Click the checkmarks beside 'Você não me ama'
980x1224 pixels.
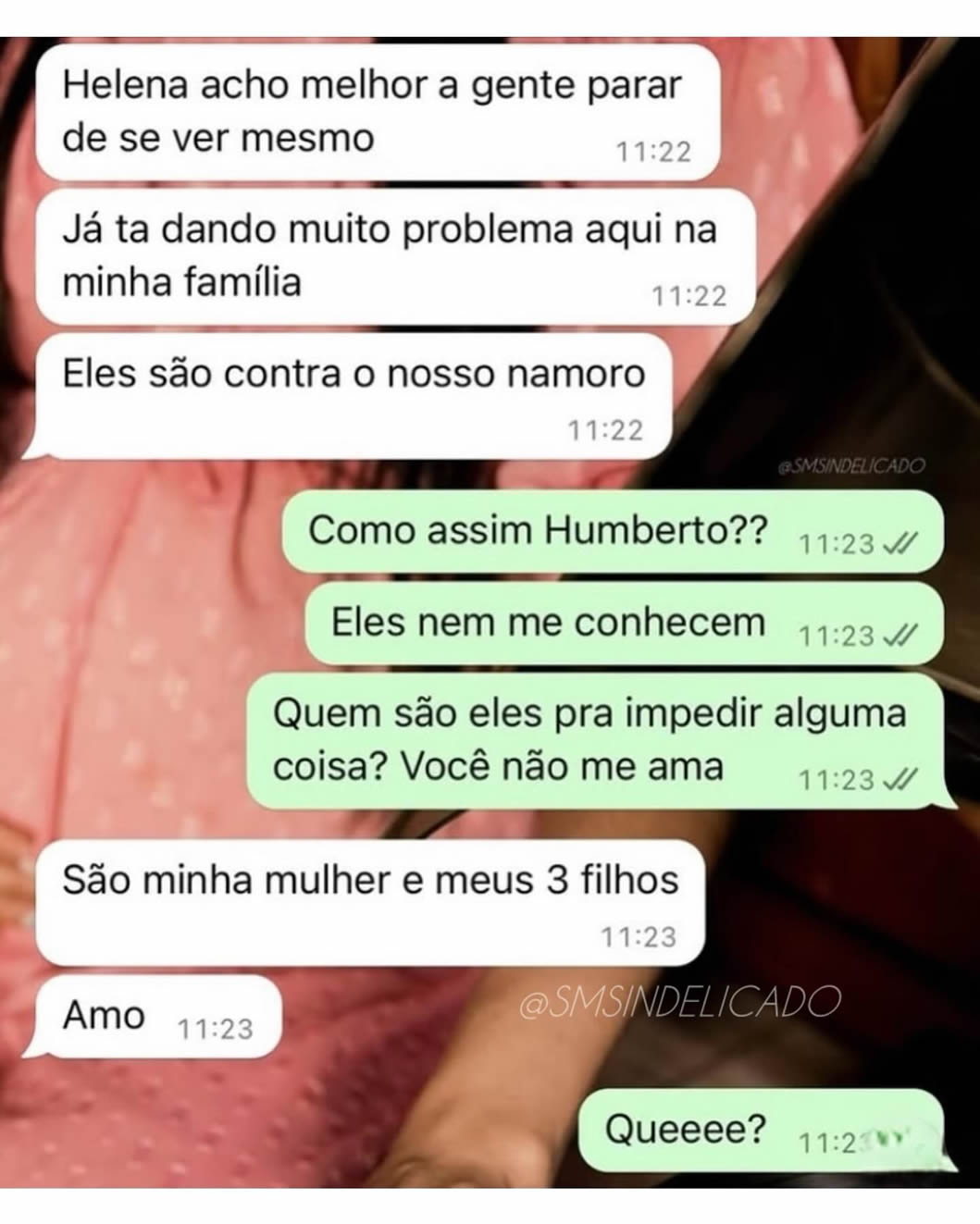click(x=900, y=781)
